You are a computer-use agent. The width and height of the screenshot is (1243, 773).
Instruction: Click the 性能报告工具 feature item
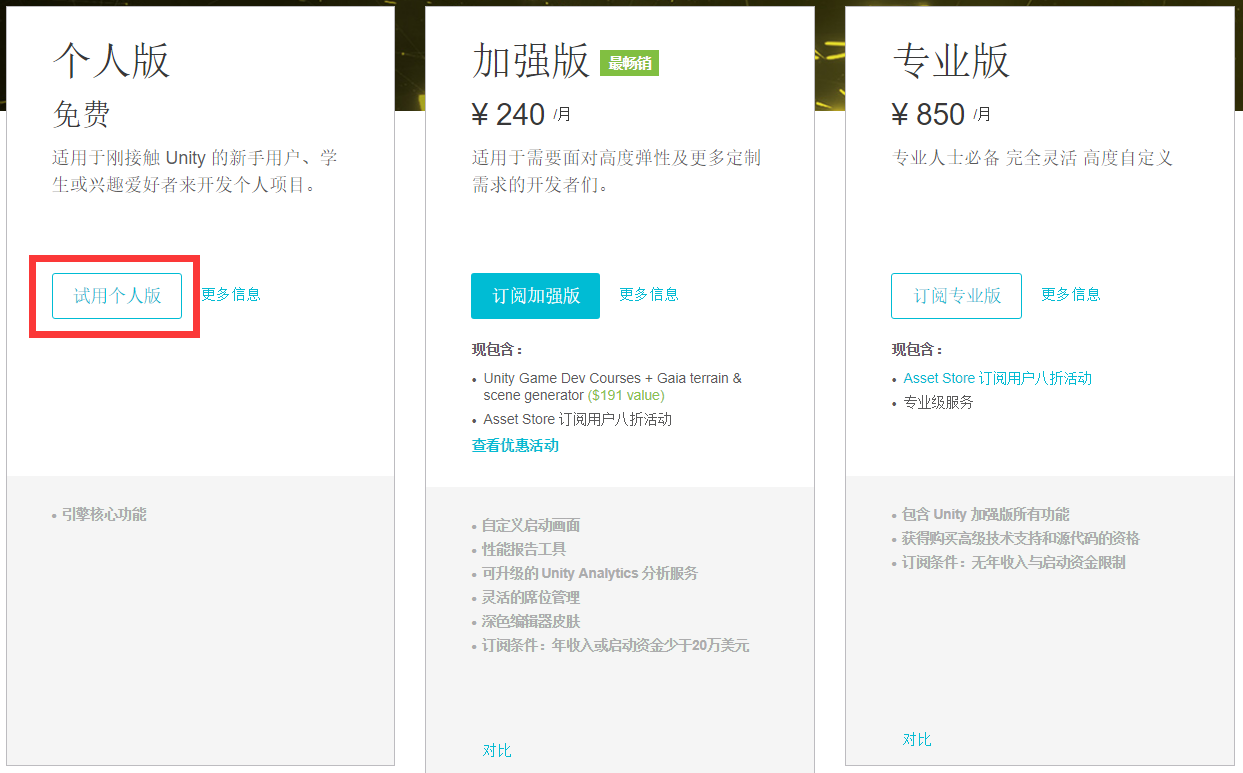[x=523, y=550]
